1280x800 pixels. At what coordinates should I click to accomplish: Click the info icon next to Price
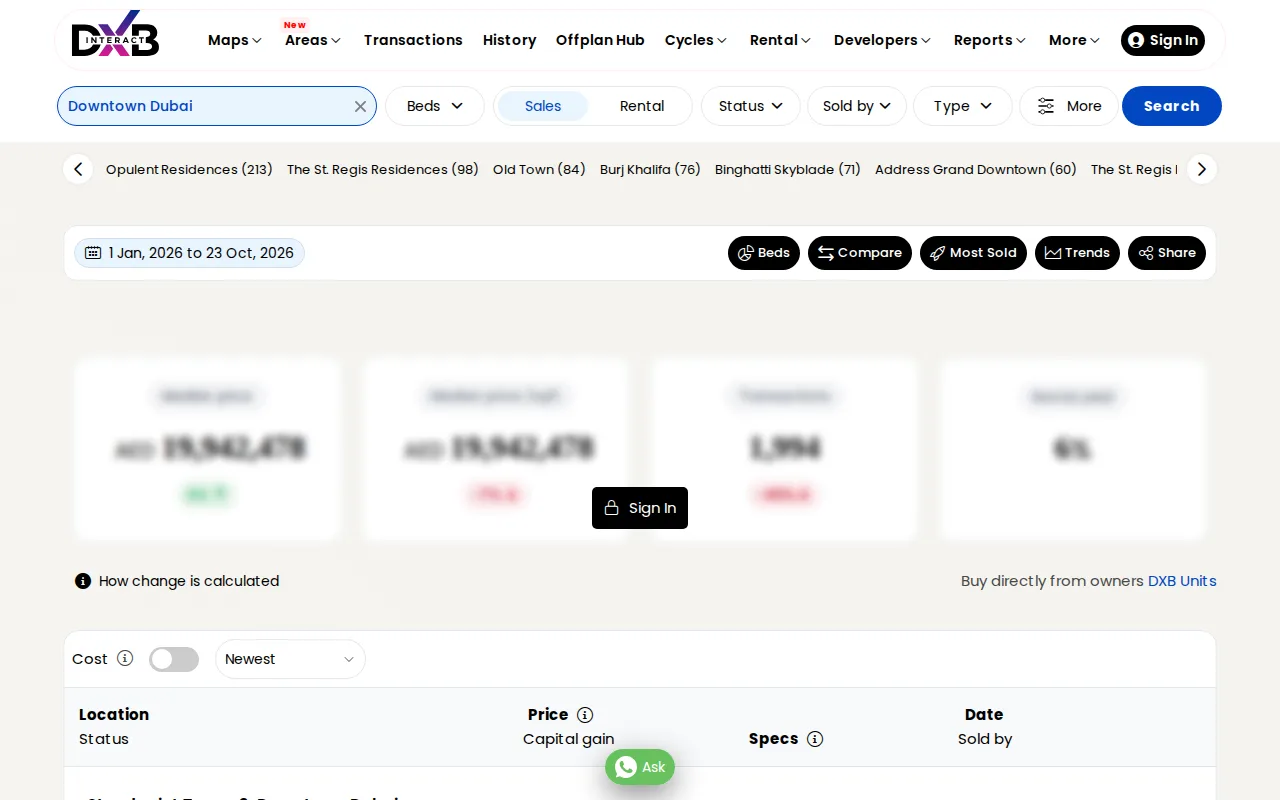tap(585, 715)
